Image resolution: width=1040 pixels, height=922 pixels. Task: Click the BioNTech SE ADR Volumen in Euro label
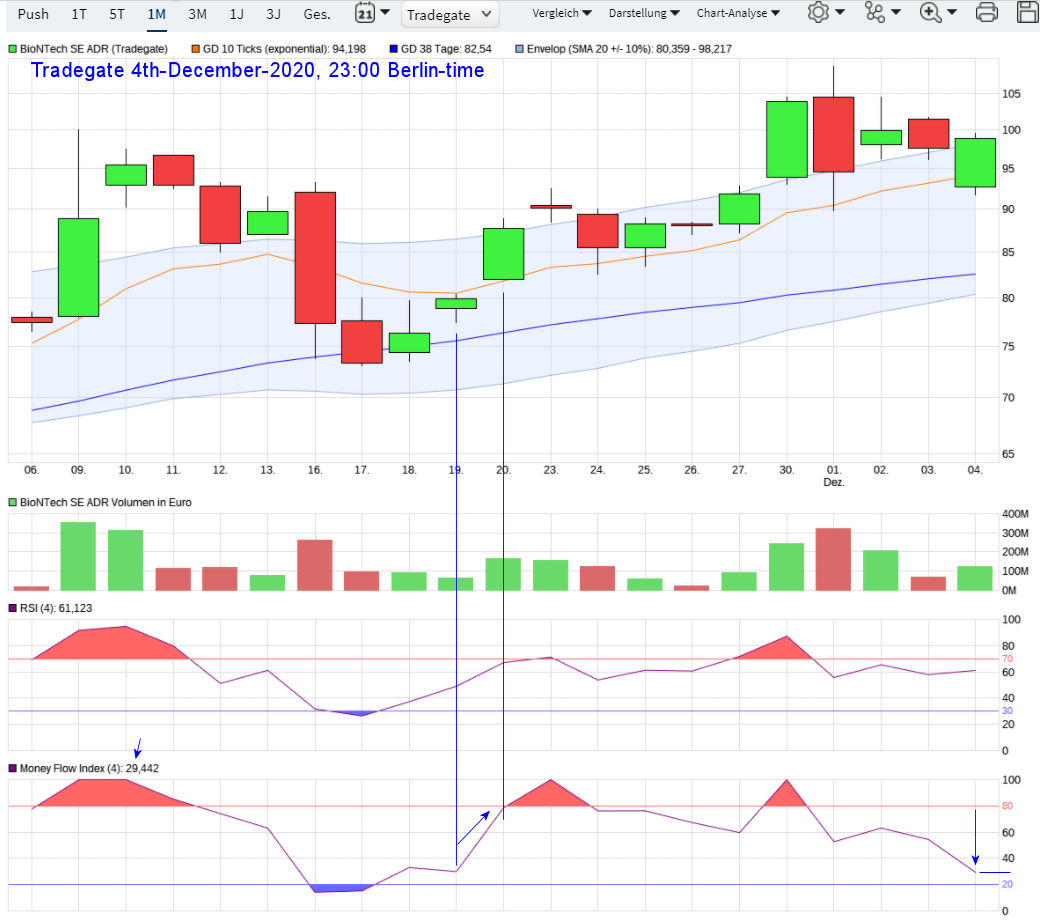click(105, 503)
